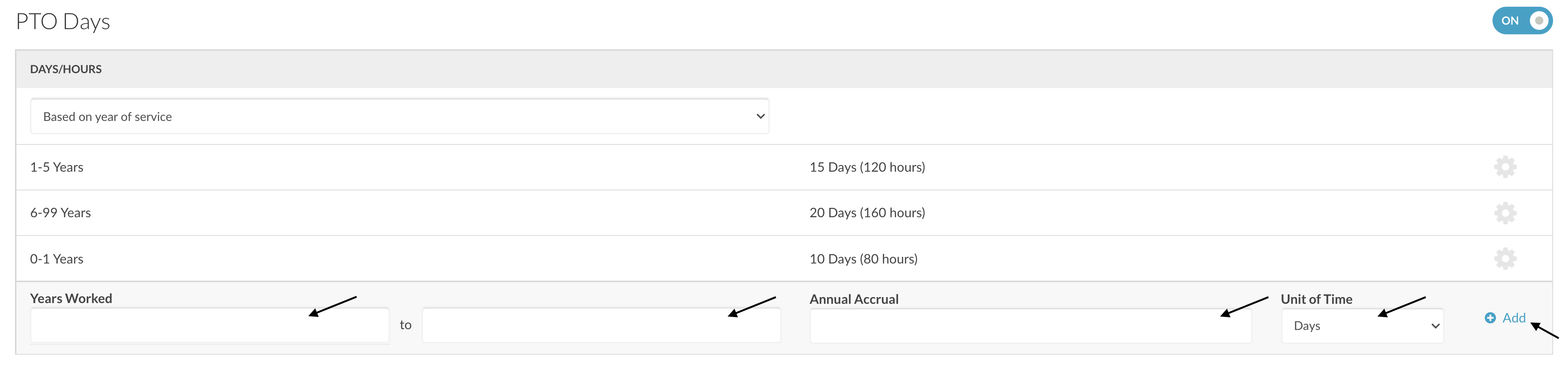Turn off the PTO Days toggle

pyautogui.click(x=1522, y=21)
